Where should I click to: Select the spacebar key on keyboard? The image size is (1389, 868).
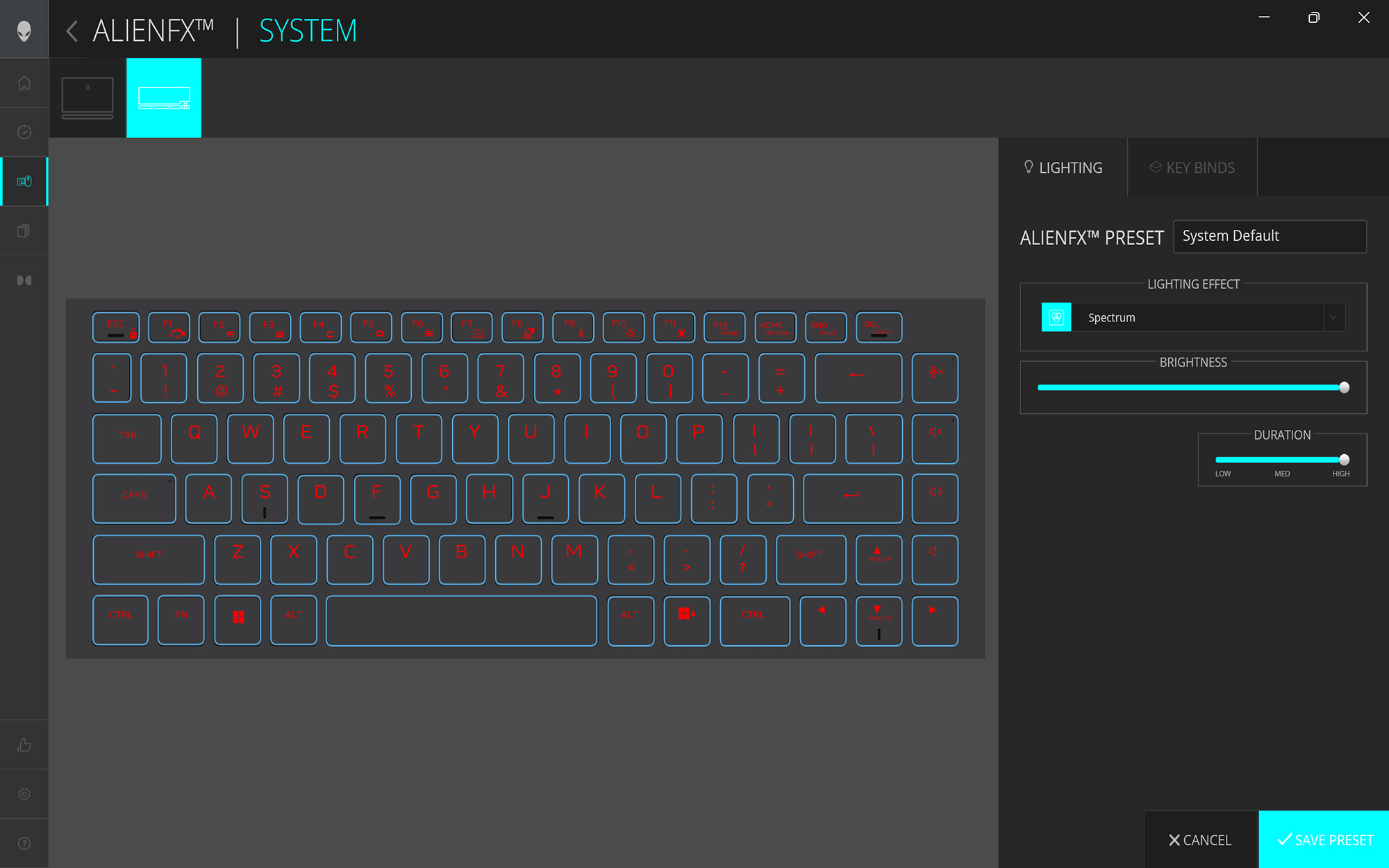(x=461, y=621)
